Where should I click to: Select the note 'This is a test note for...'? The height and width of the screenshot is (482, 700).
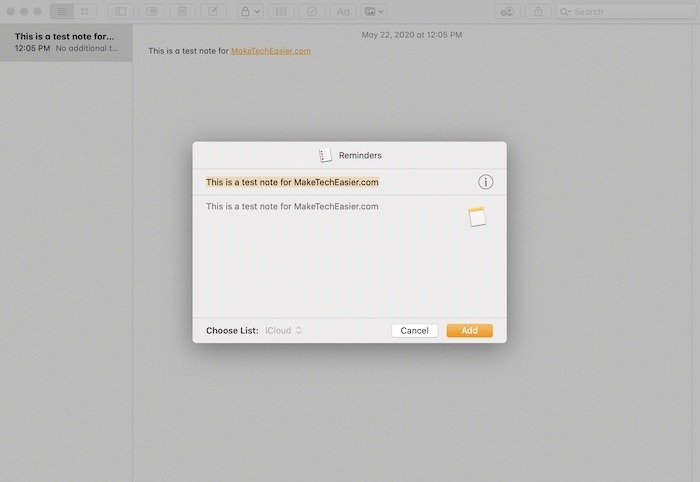[66, 42]
